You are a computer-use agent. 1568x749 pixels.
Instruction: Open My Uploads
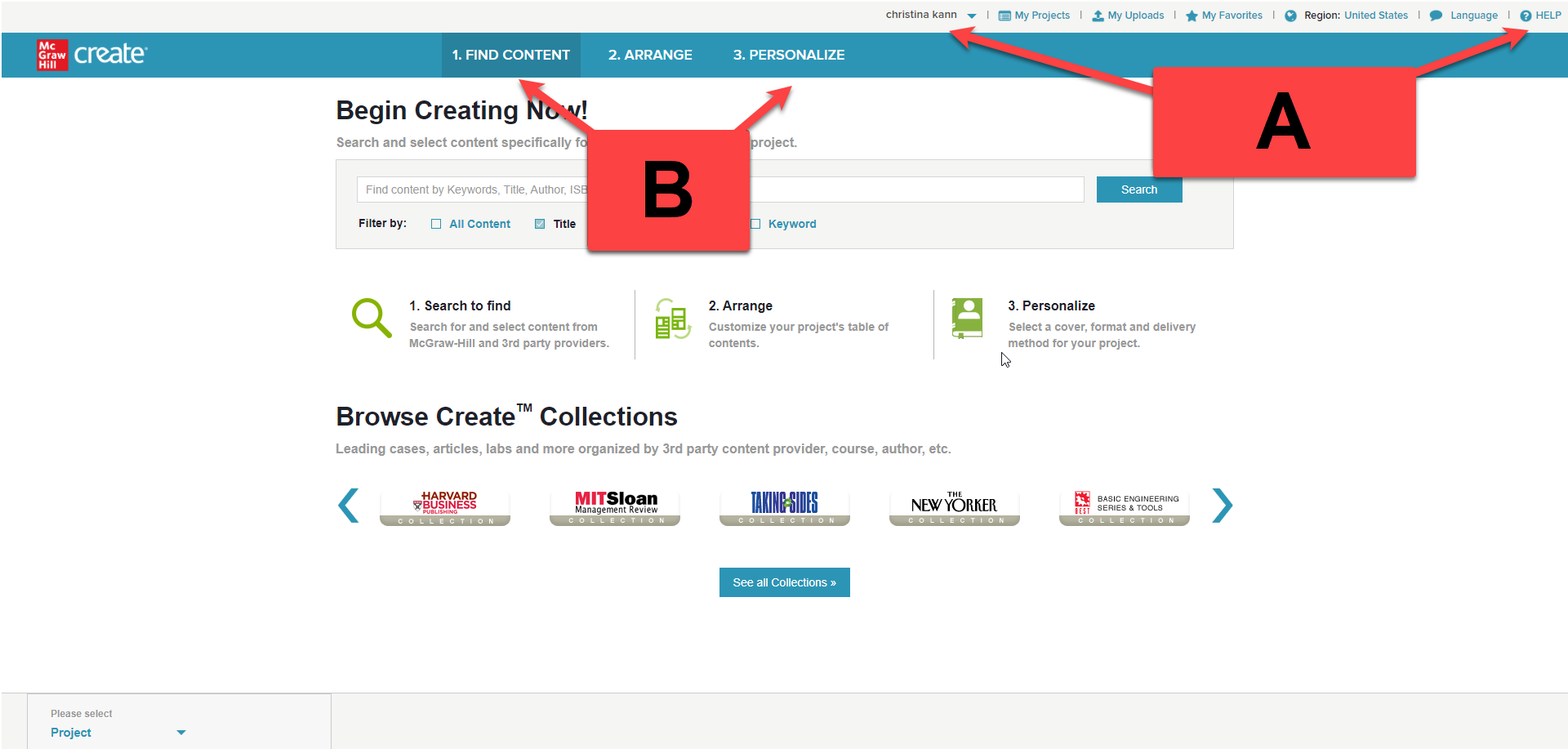1097,15
